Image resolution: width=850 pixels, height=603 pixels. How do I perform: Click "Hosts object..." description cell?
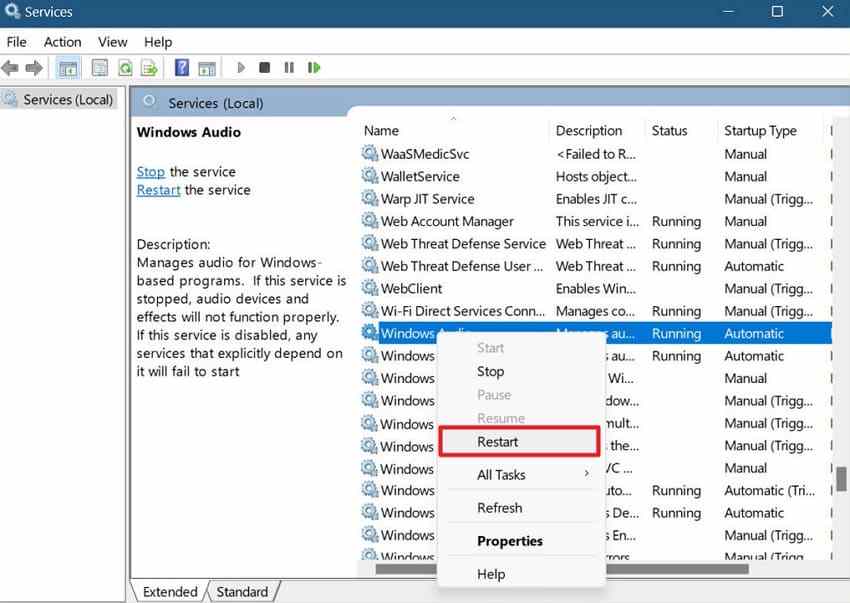pos(596,176)
